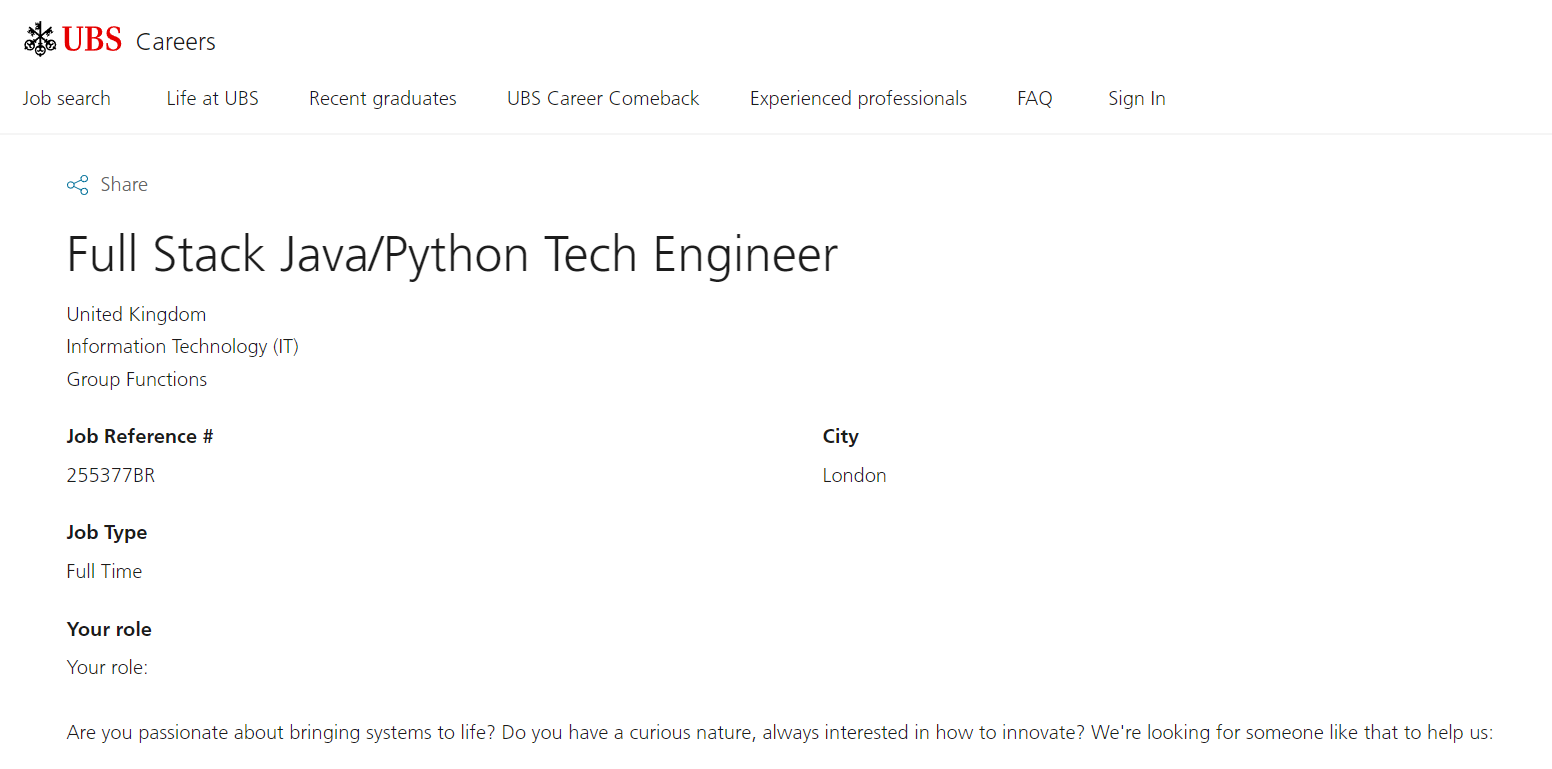Click the Group Functions text

137,380
